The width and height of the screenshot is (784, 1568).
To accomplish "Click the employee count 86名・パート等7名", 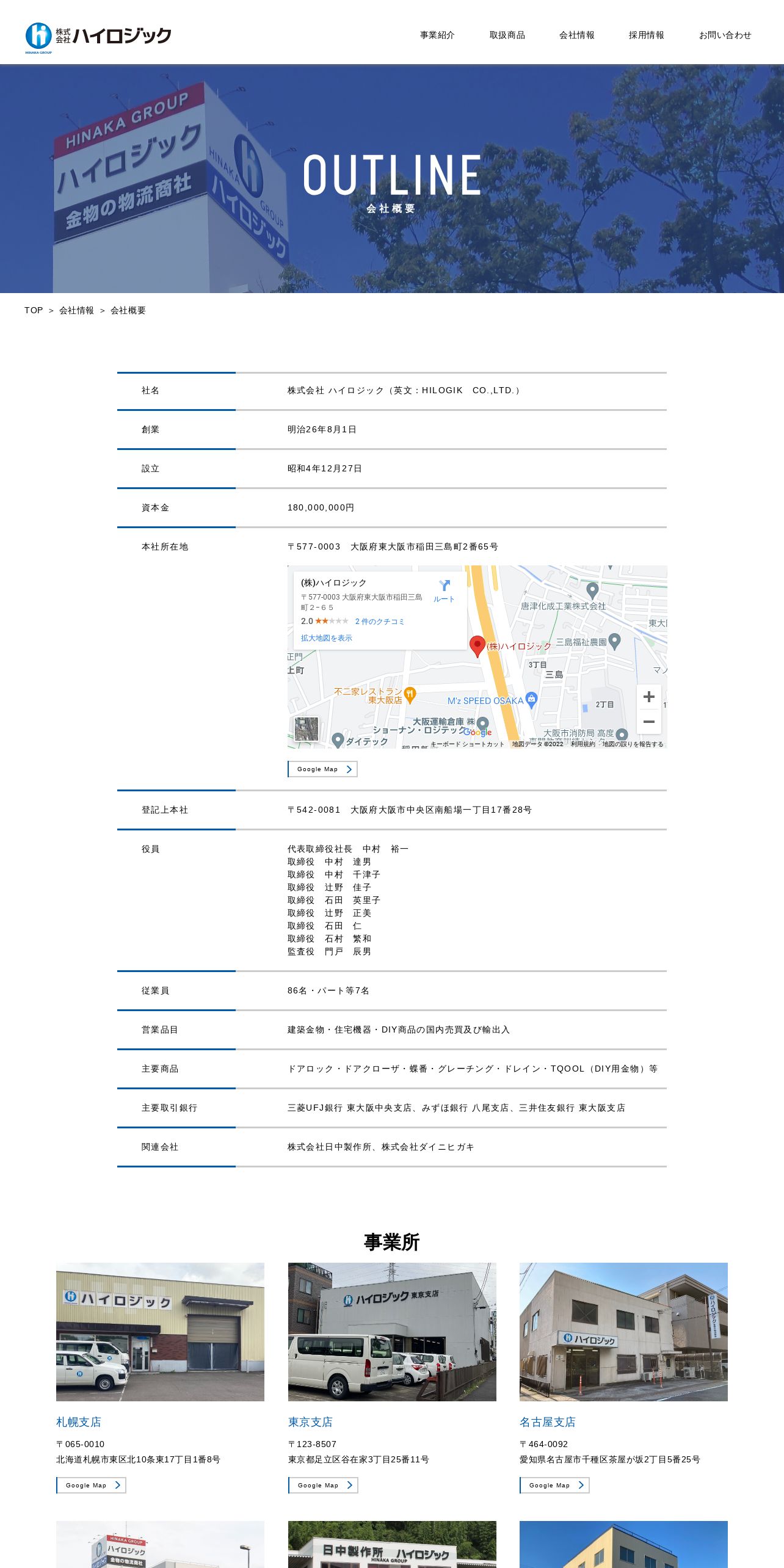I will click(x=328, y=990).
